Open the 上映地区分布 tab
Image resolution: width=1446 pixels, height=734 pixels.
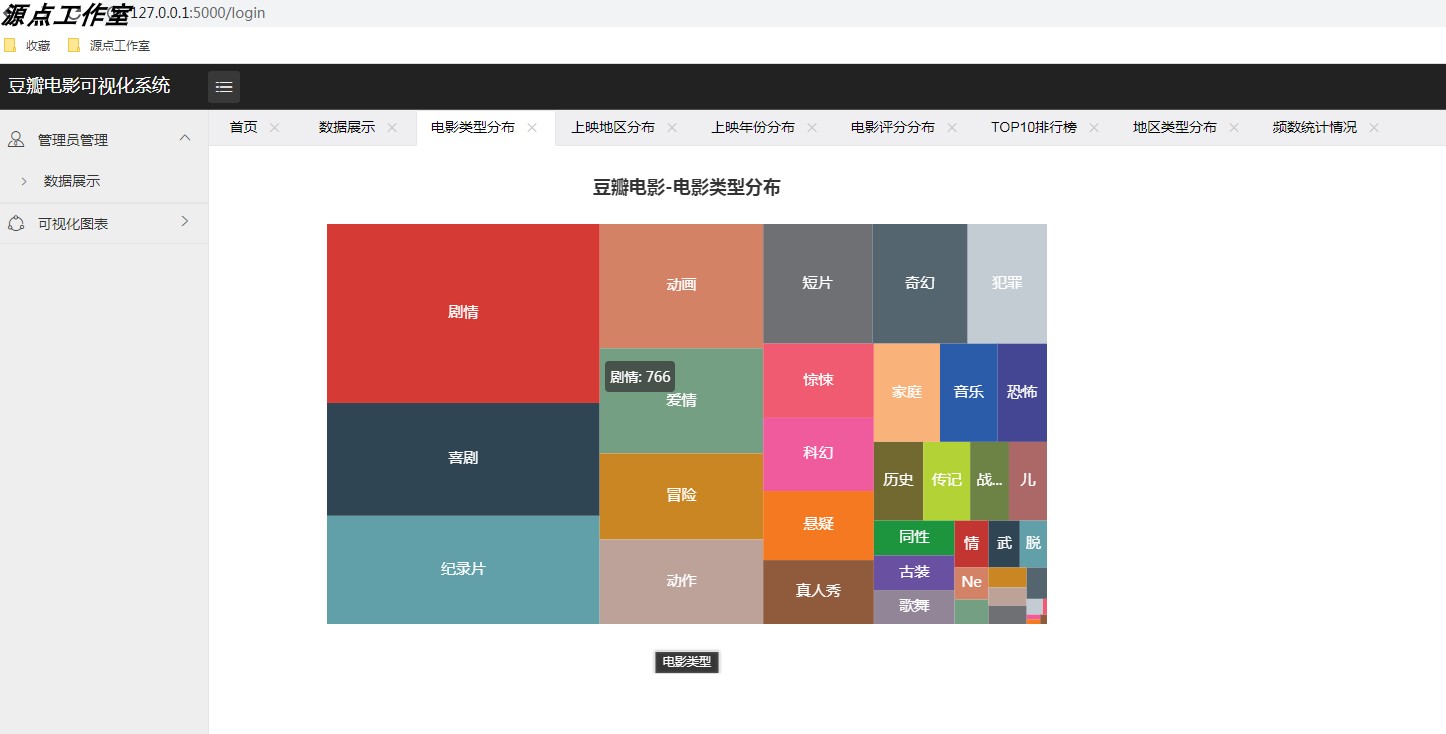tap(613, 127)
